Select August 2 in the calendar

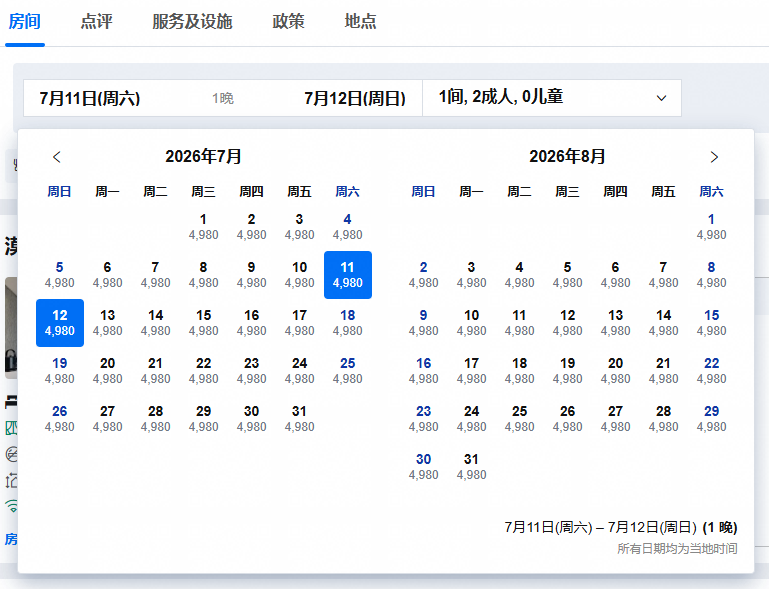point(423,275)
